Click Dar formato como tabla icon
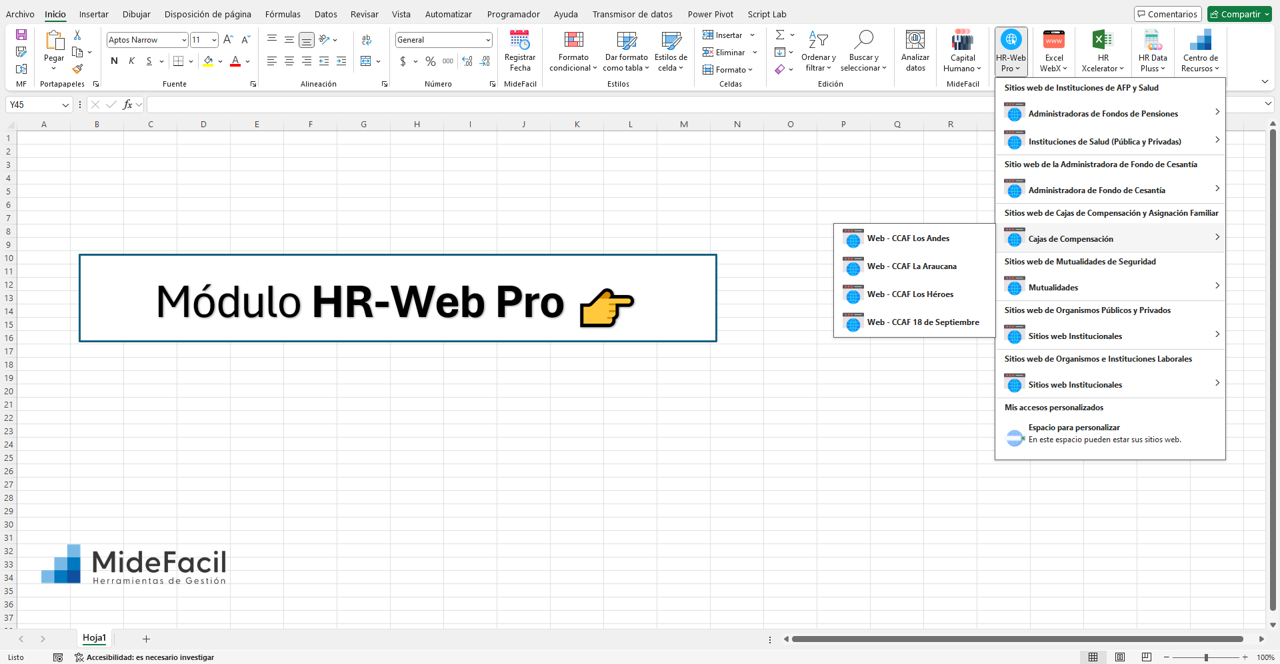 click(x=626, y=40)
